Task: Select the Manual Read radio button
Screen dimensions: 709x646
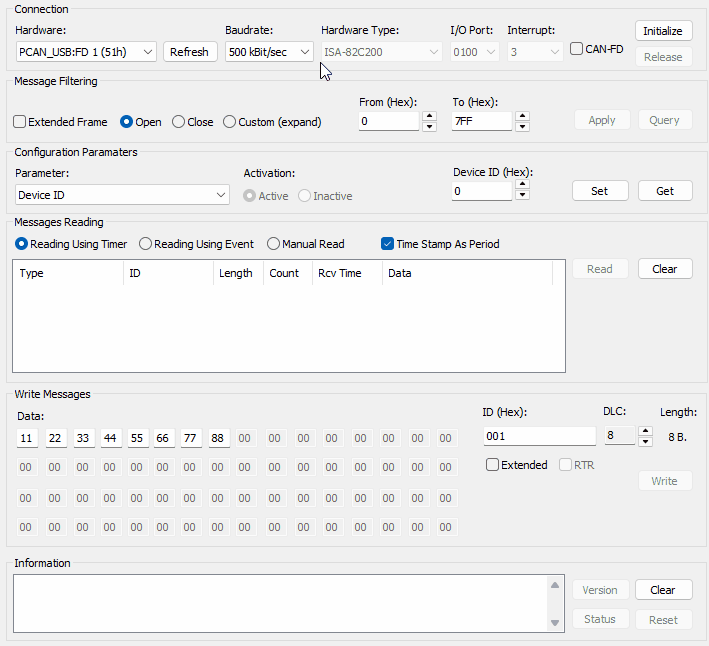Action: click(274, 244)
